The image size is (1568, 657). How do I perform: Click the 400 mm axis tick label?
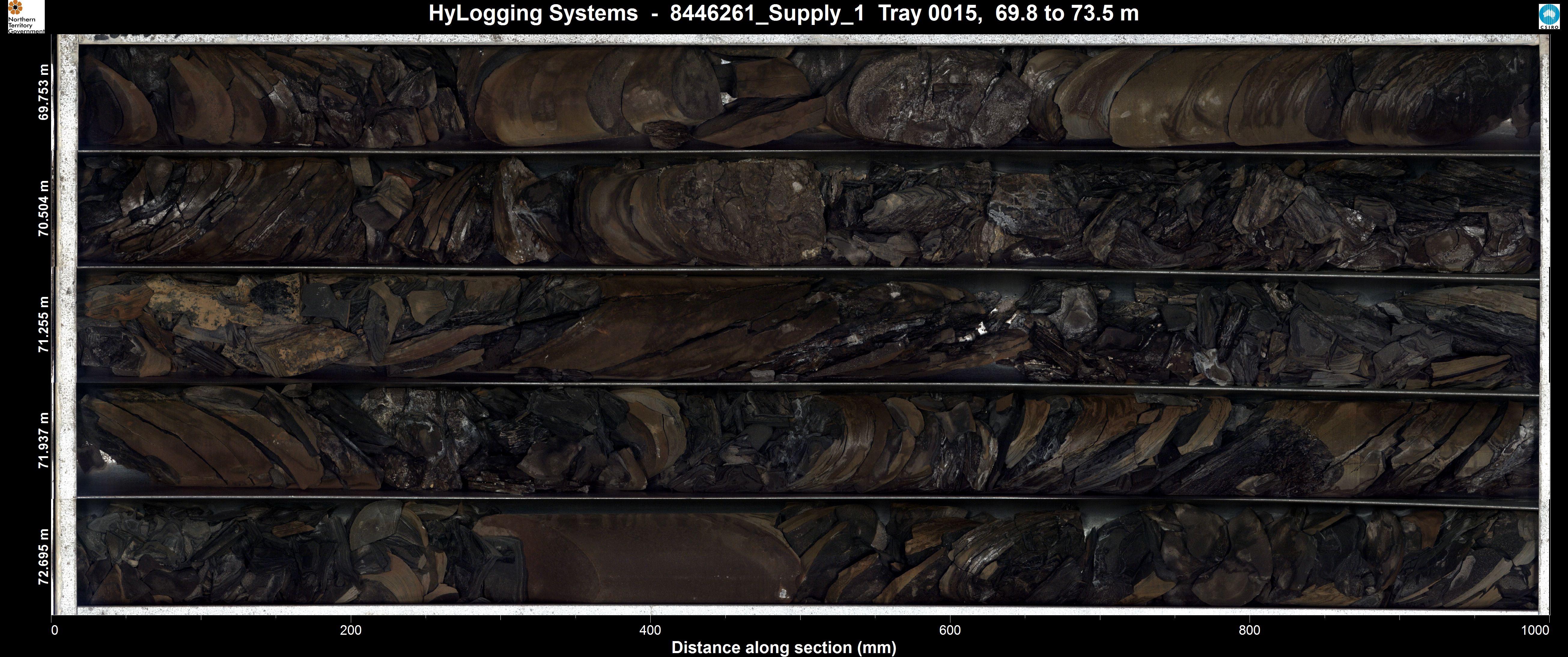(x=650, y=631)
